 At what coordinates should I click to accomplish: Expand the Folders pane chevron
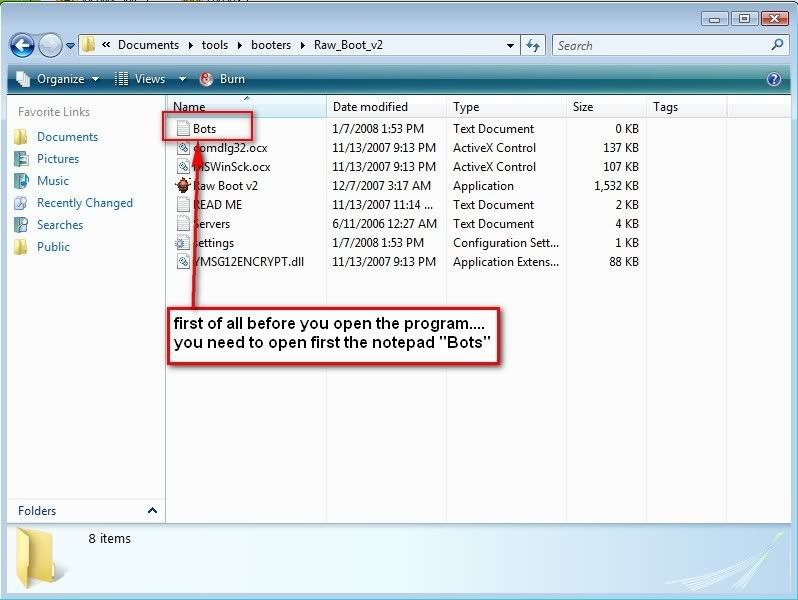tap(152, 510)
